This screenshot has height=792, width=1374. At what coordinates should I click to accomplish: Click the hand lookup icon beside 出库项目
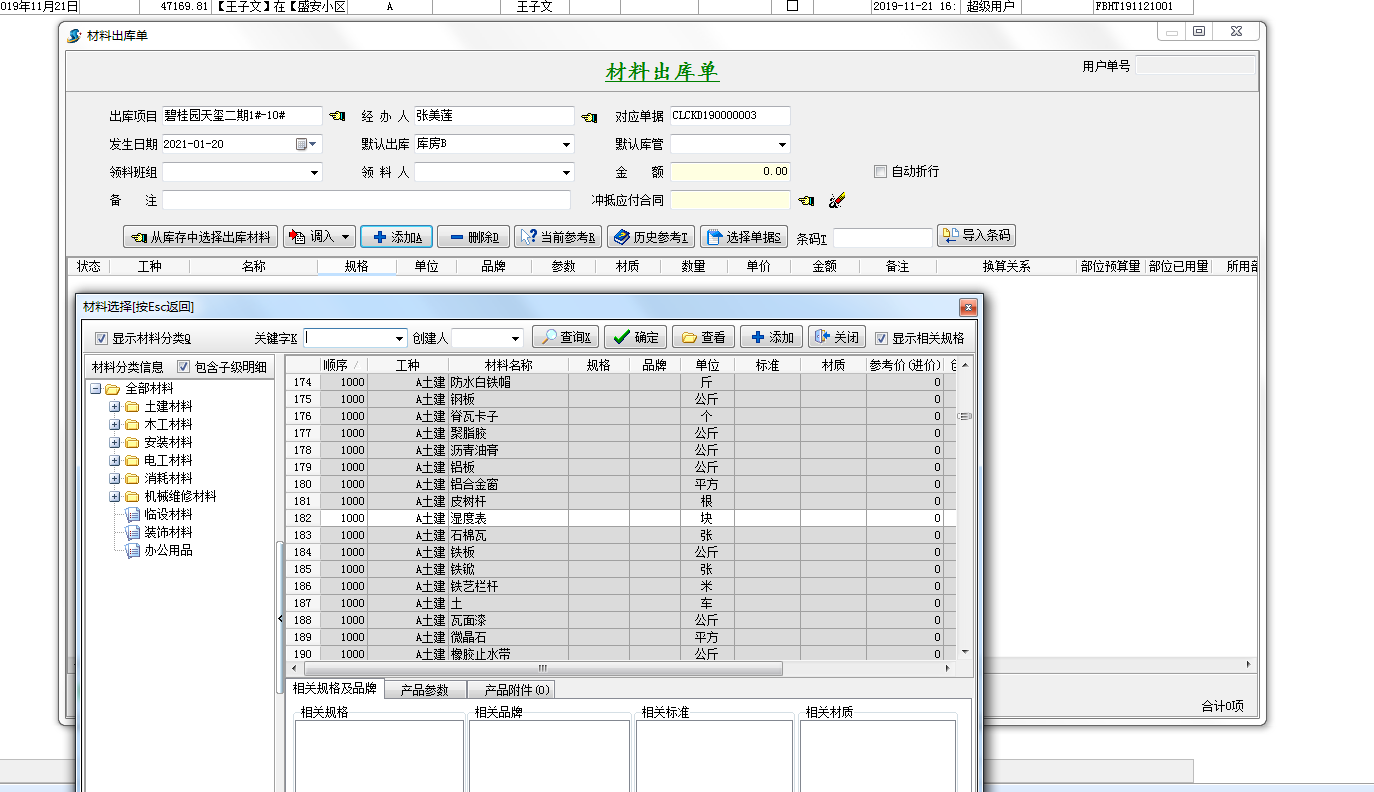[x=337, y=116]
